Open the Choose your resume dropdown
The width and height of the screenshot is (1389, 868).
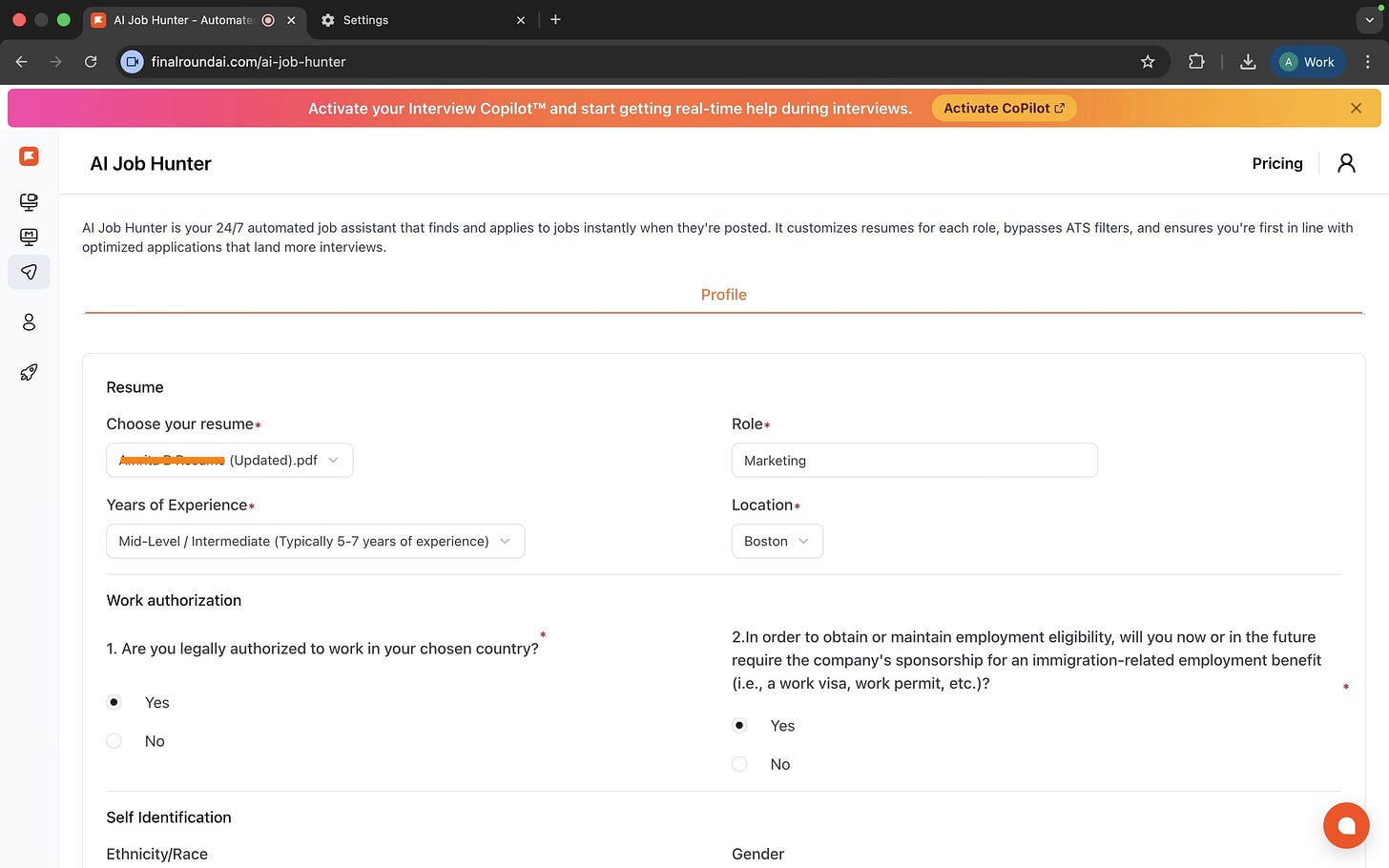click(x=229, y=460)
